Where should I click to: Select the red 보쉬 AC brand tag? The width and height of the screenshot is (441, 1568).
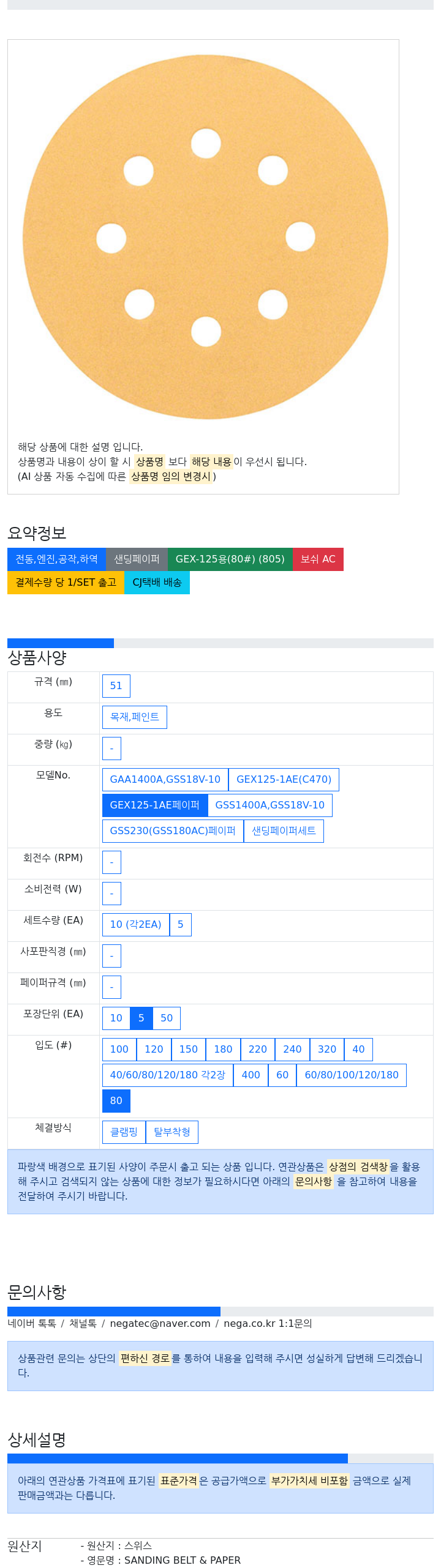(x=318, y=559)
